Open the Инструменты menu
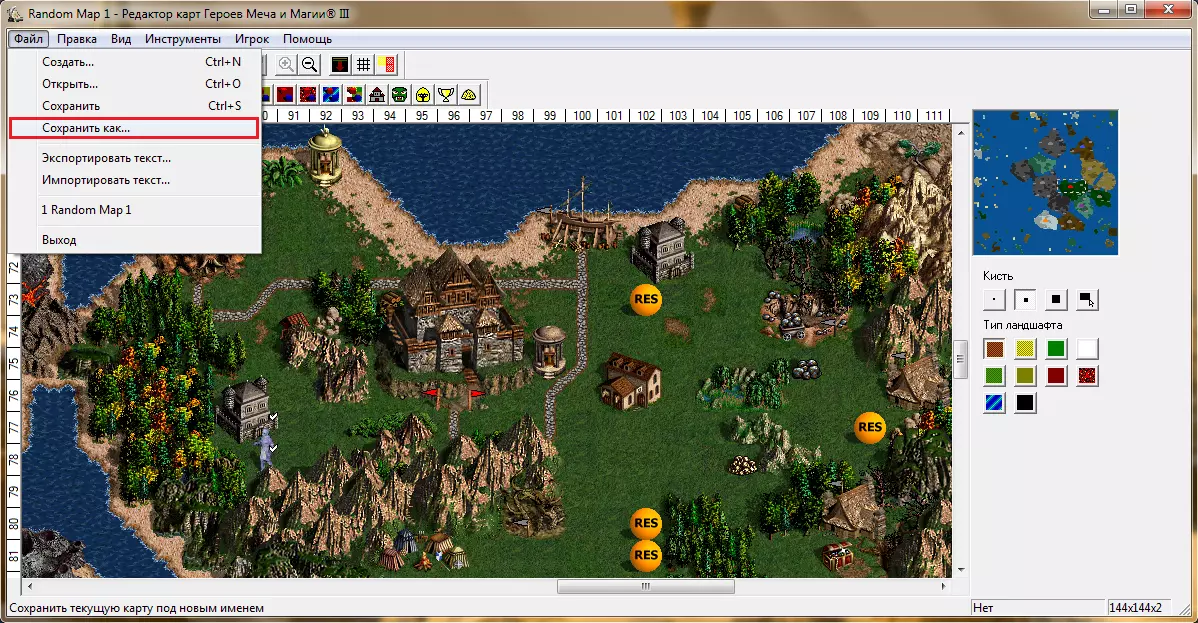 coord(183,38)
